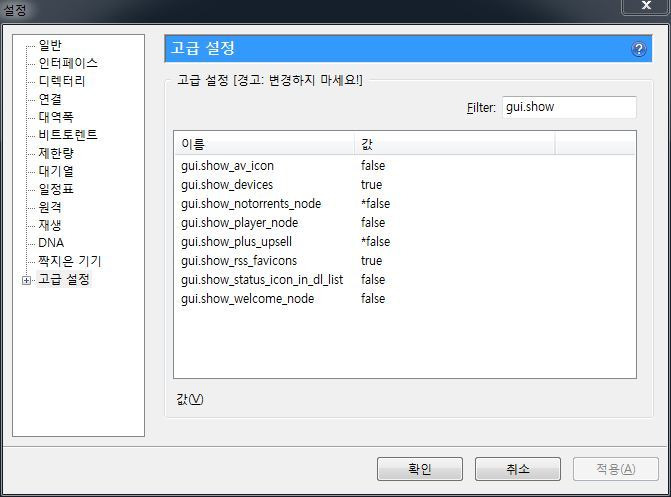Sort by 이름 column header
Image resolution: width=671 pixels, height=497 pixels.
[x=264, y=144]
